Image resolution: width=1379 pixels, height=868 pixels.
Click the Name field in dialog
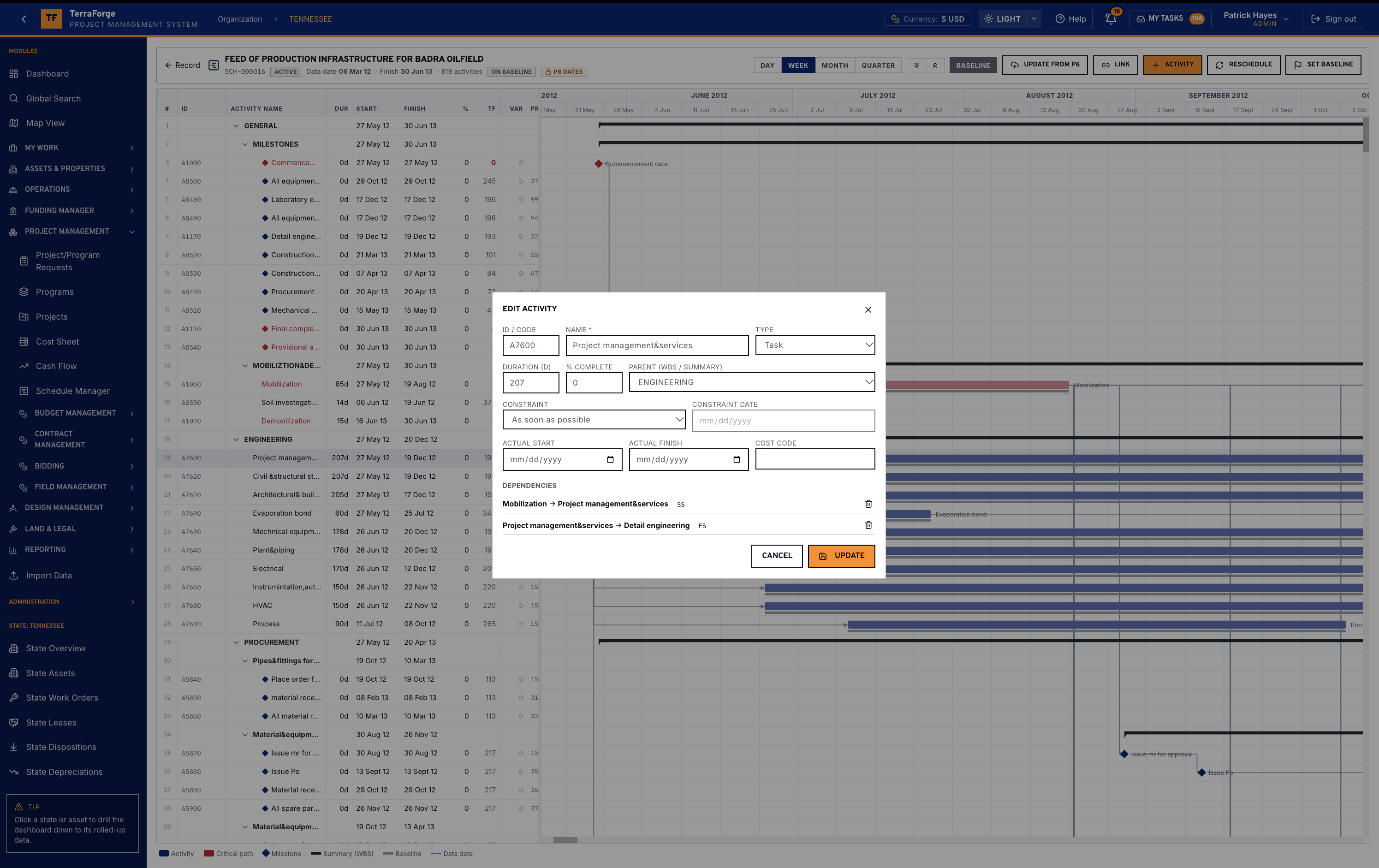[x=657, y=345]
